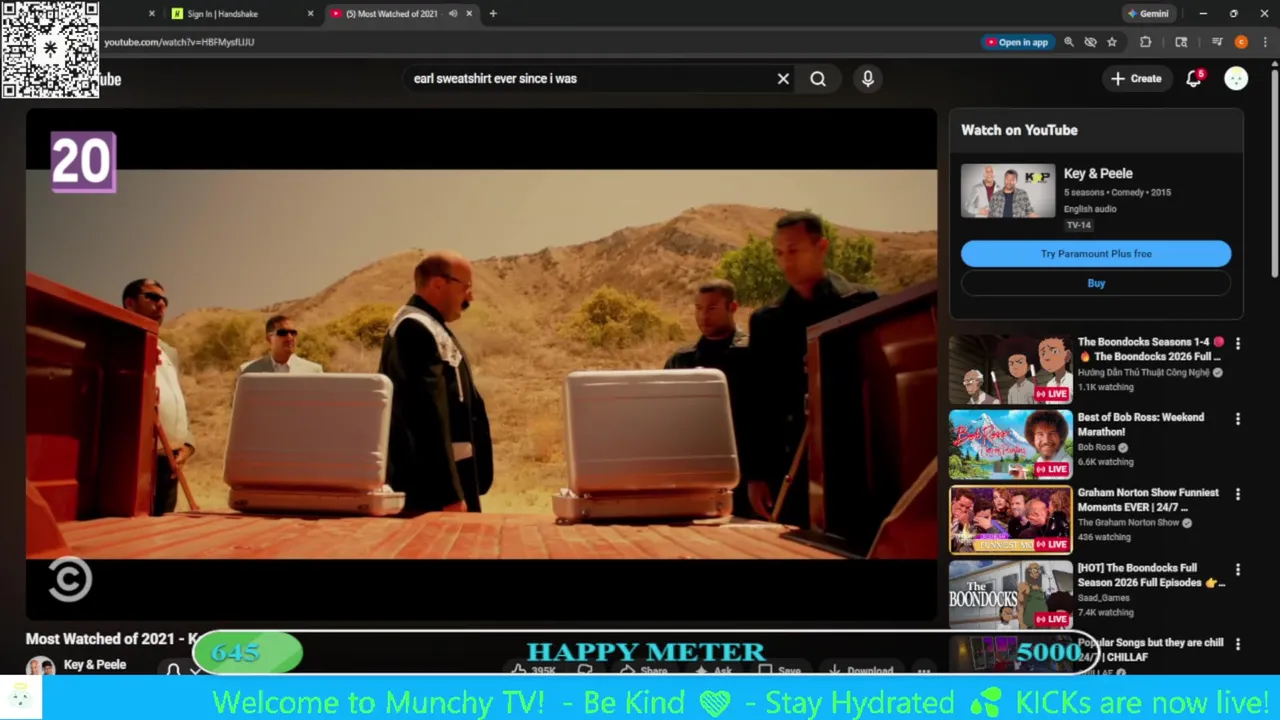Open Bob Ross channel name

[1097, 447]
